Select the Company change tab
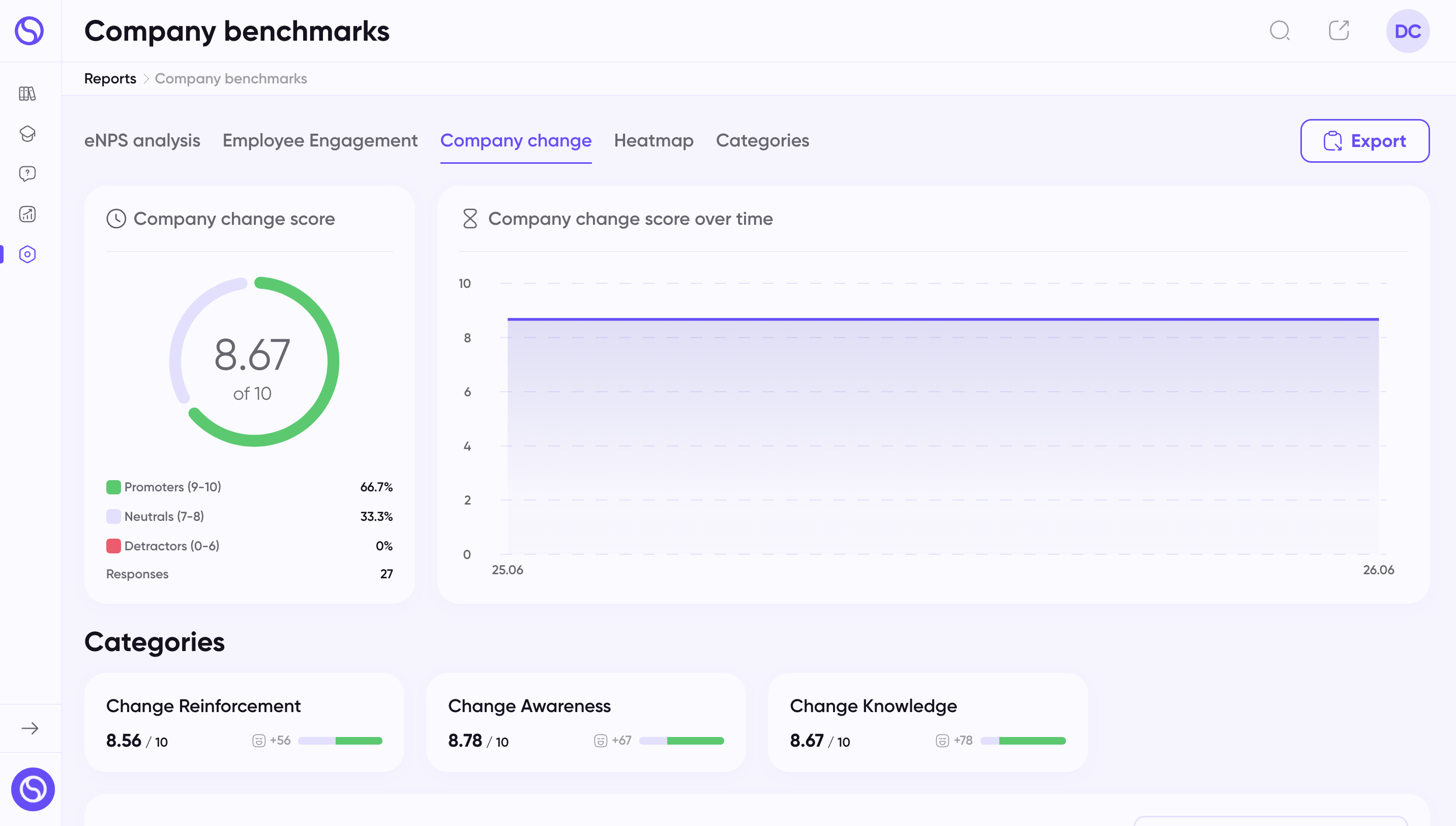This screenshot has height=826, width=1456. pos(516,141)
